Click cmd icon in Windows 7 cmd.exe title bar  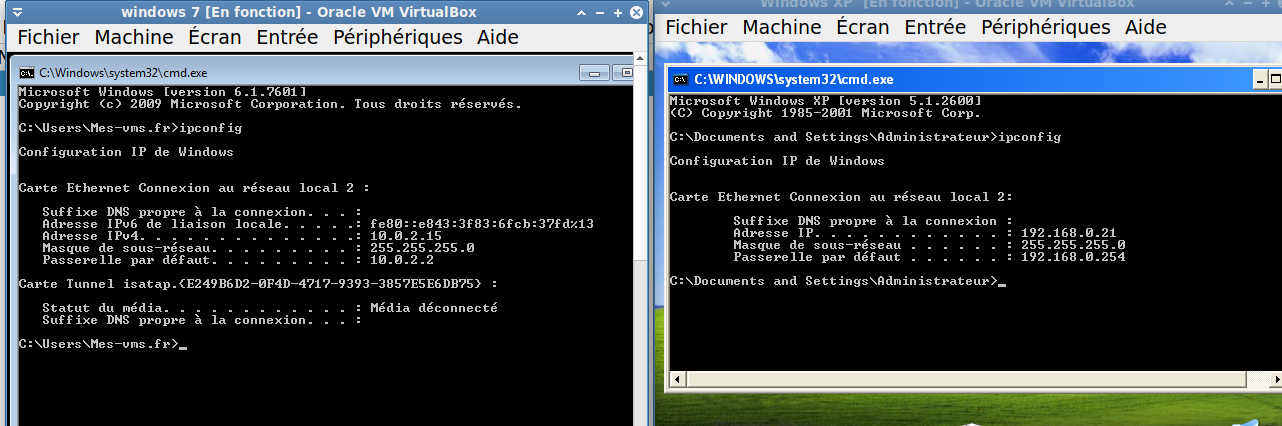click(28, 72)
